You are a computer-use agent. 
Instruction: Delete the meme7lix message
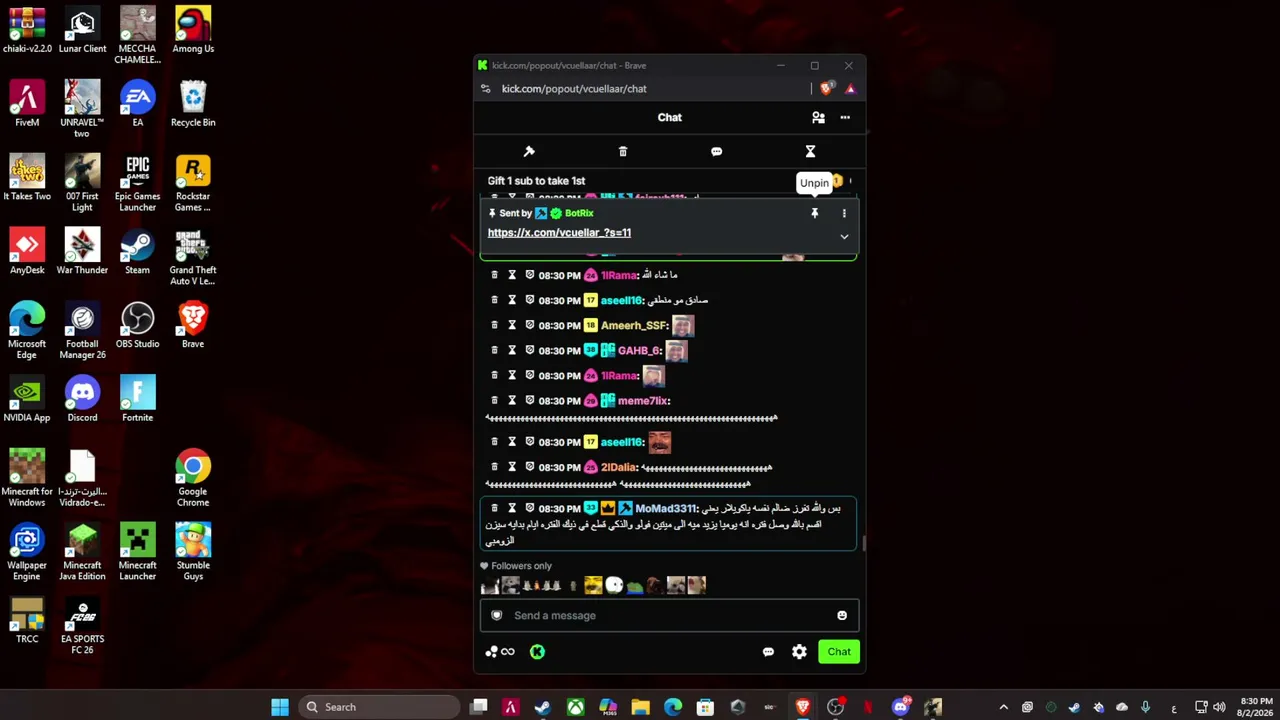point(494,400)
